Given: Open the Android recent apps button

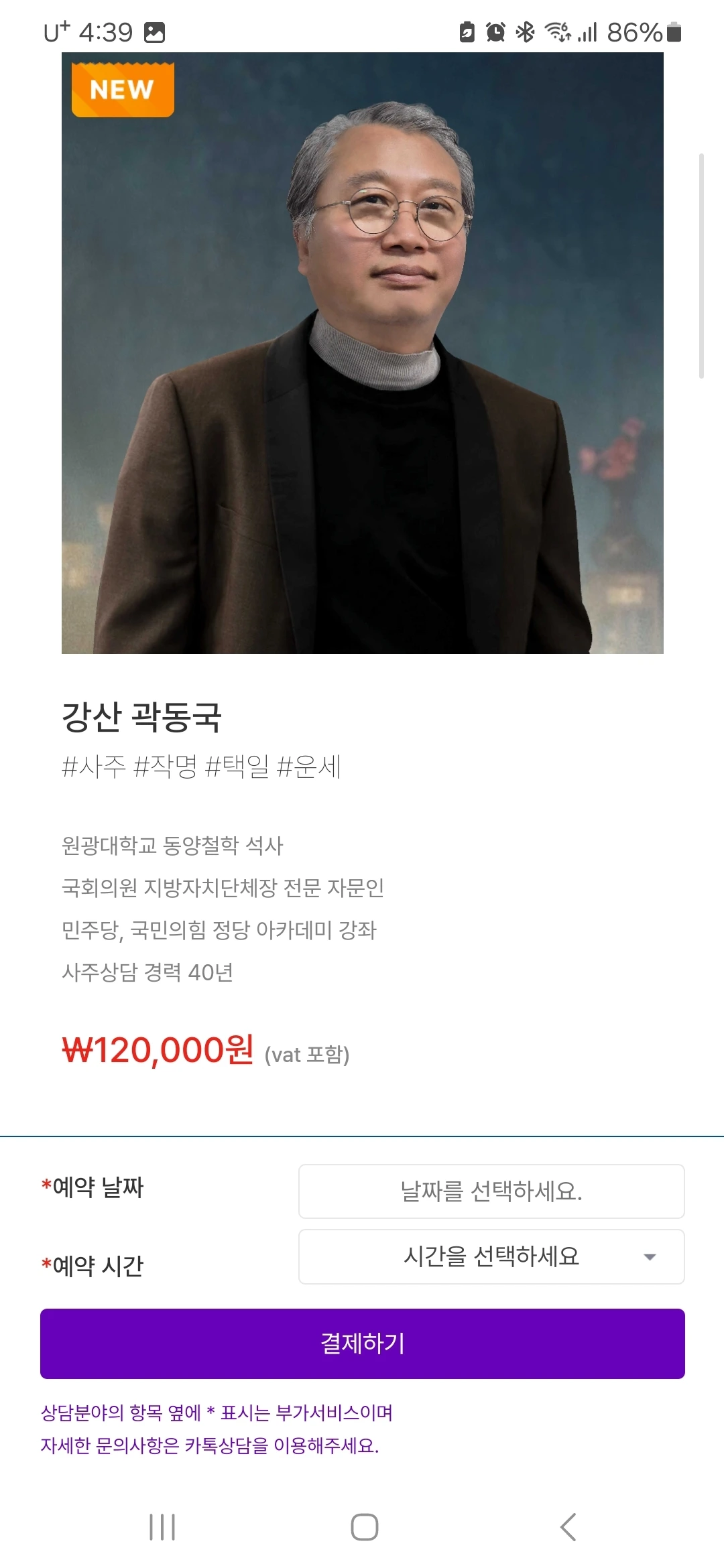Looking at the screenshot, I should click(x=162, y=1527).
